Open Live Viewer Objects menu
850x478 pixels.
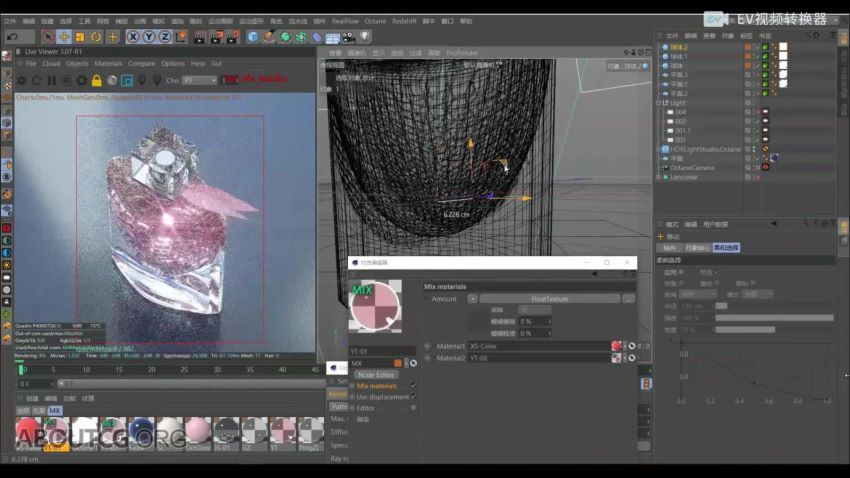[77, 63]
